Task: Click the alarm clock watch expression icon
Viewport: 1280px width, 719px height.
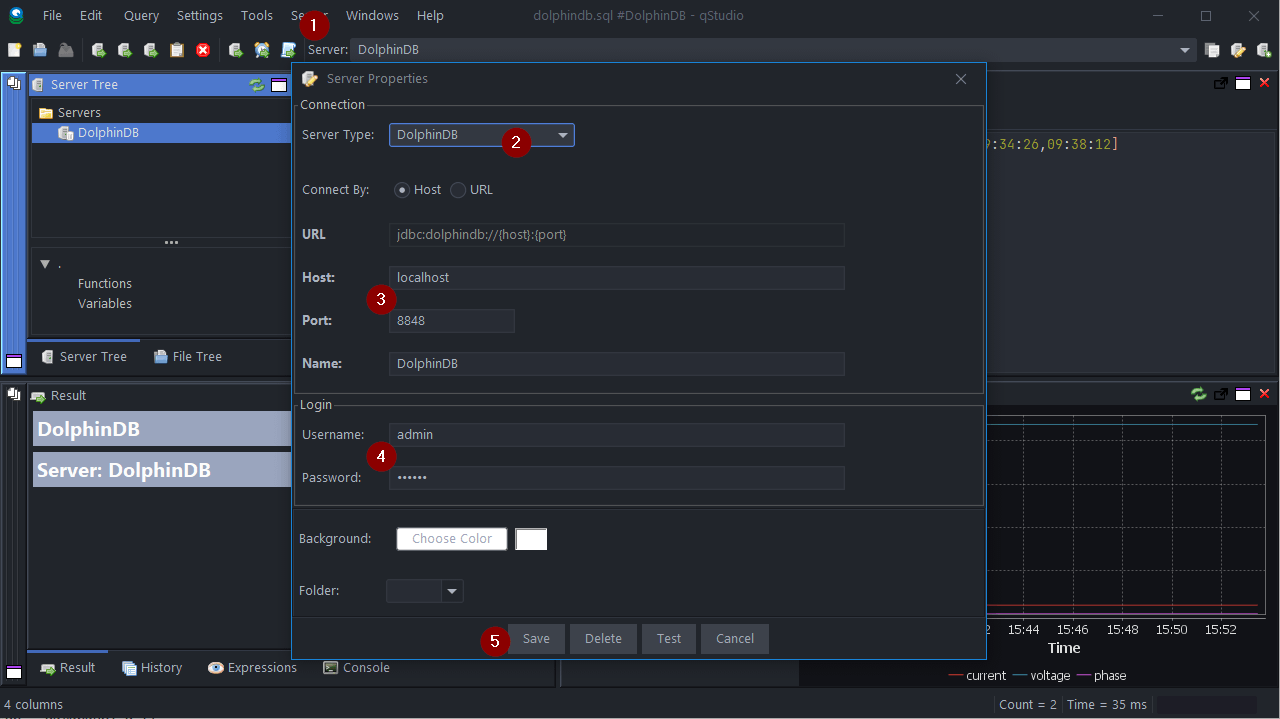Action: [262, 50]
